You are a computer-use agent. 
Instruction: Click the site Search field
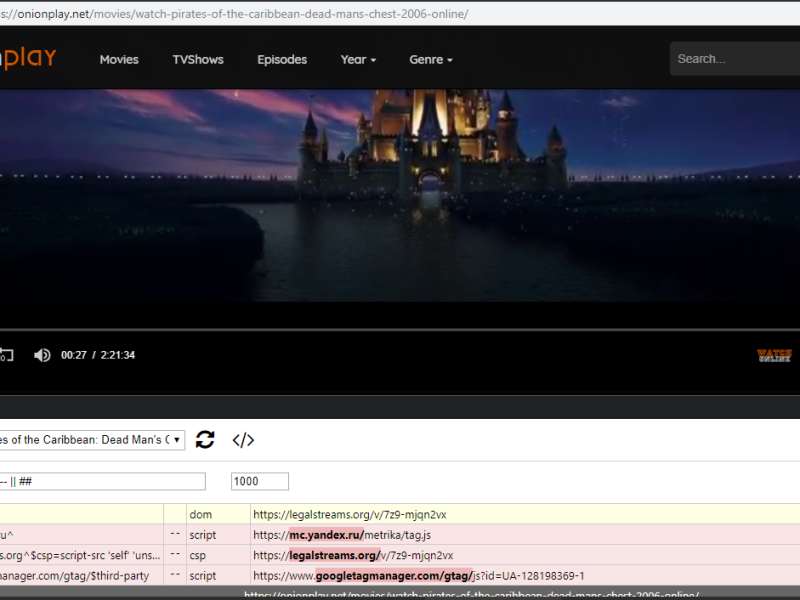(735, 59)
